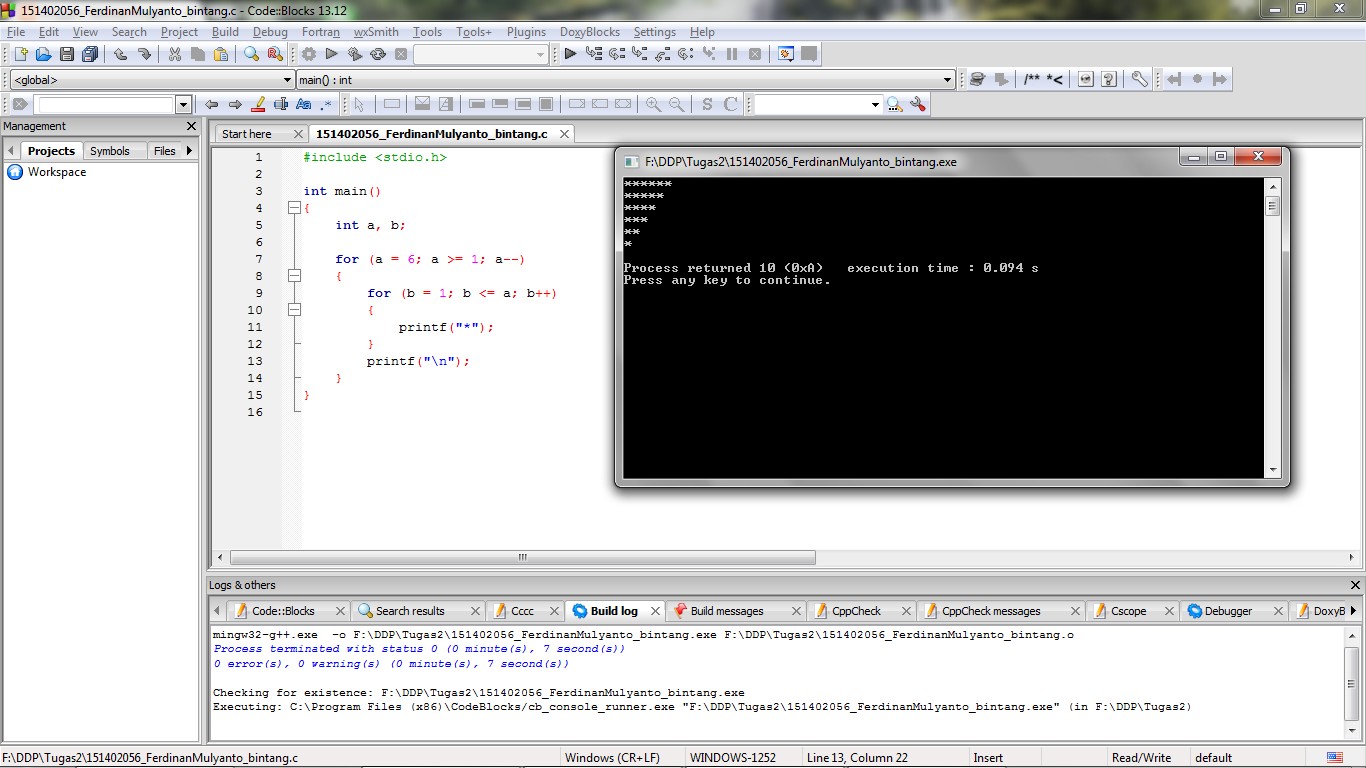The width and height of the screenshot is (1366, 768).
Task: Go to previous search match arrow
Action: pyautogui.click(x=211, y=104)
